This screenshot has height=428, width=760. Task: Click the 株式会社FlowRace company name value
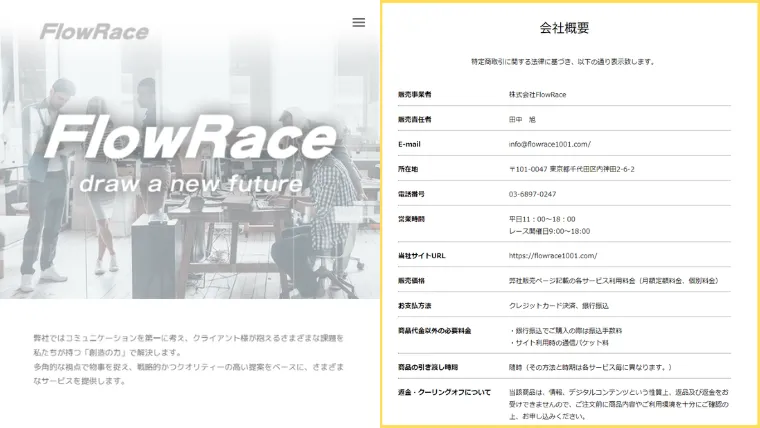[x=537, y=95]
